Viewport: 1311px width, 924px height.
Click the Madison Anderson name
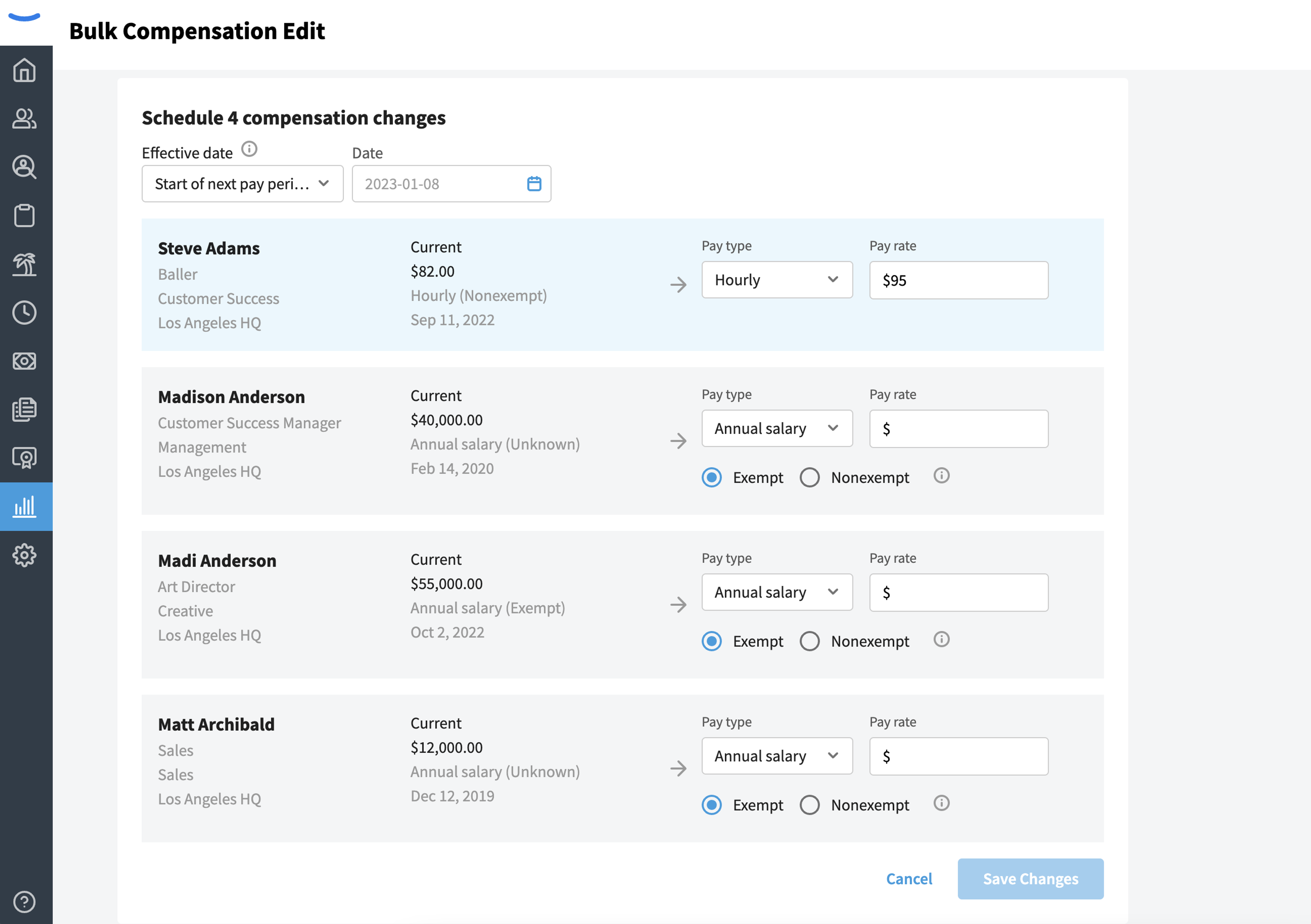click(x=231, y=397)
